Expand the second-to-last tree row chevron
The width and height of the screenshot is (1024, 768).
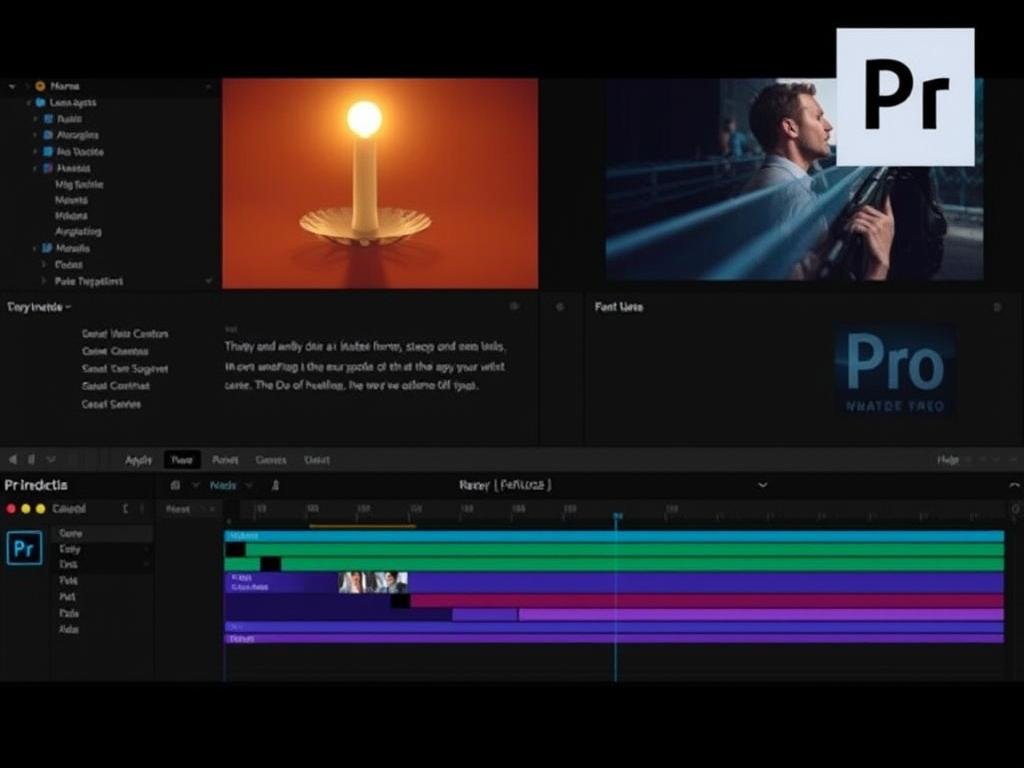[x=44, y=264]
